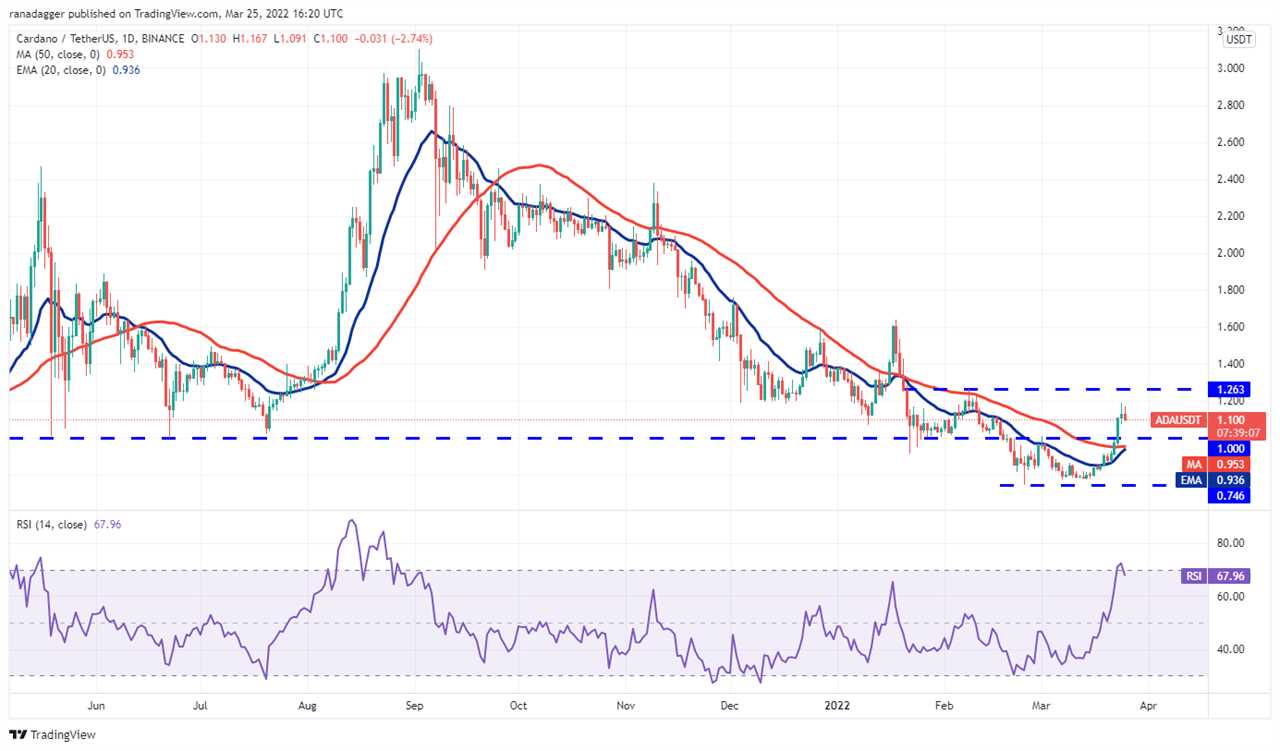Click the 80.00 RSI axis label

click(x=1233, y=543)
